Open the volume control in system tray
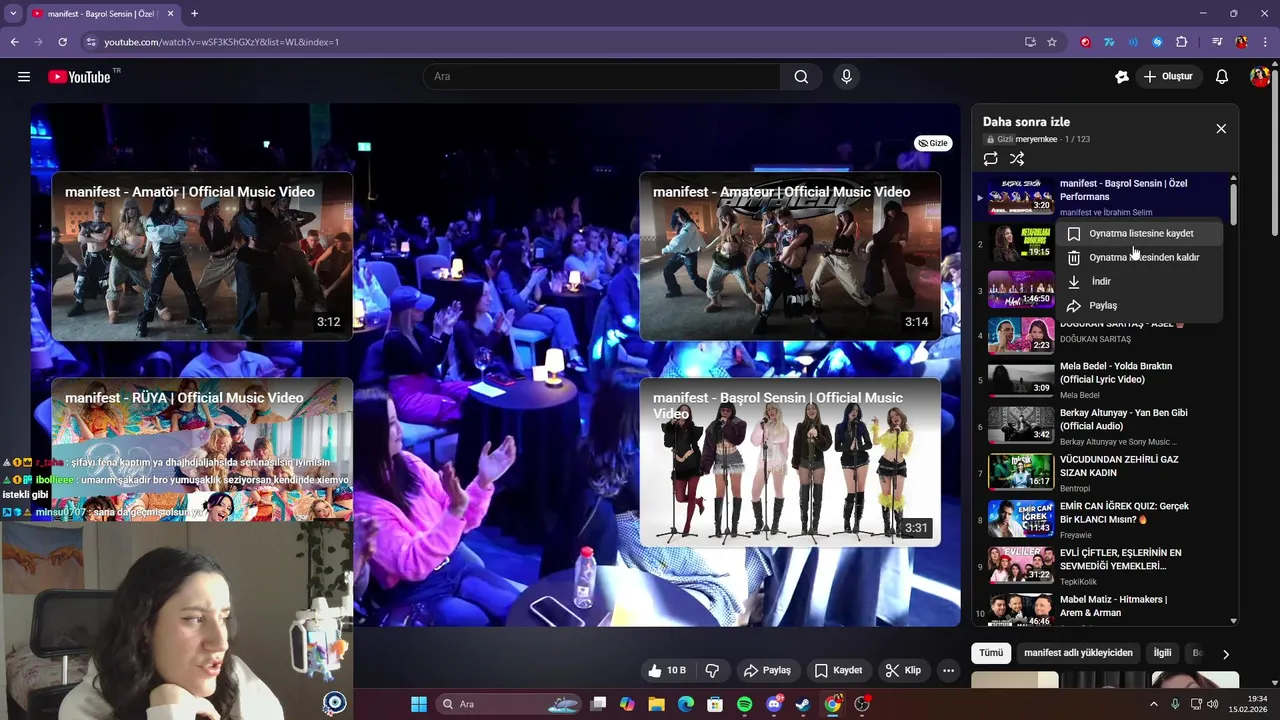The width and height of the screenshot is (1280, 720). 1214,704
